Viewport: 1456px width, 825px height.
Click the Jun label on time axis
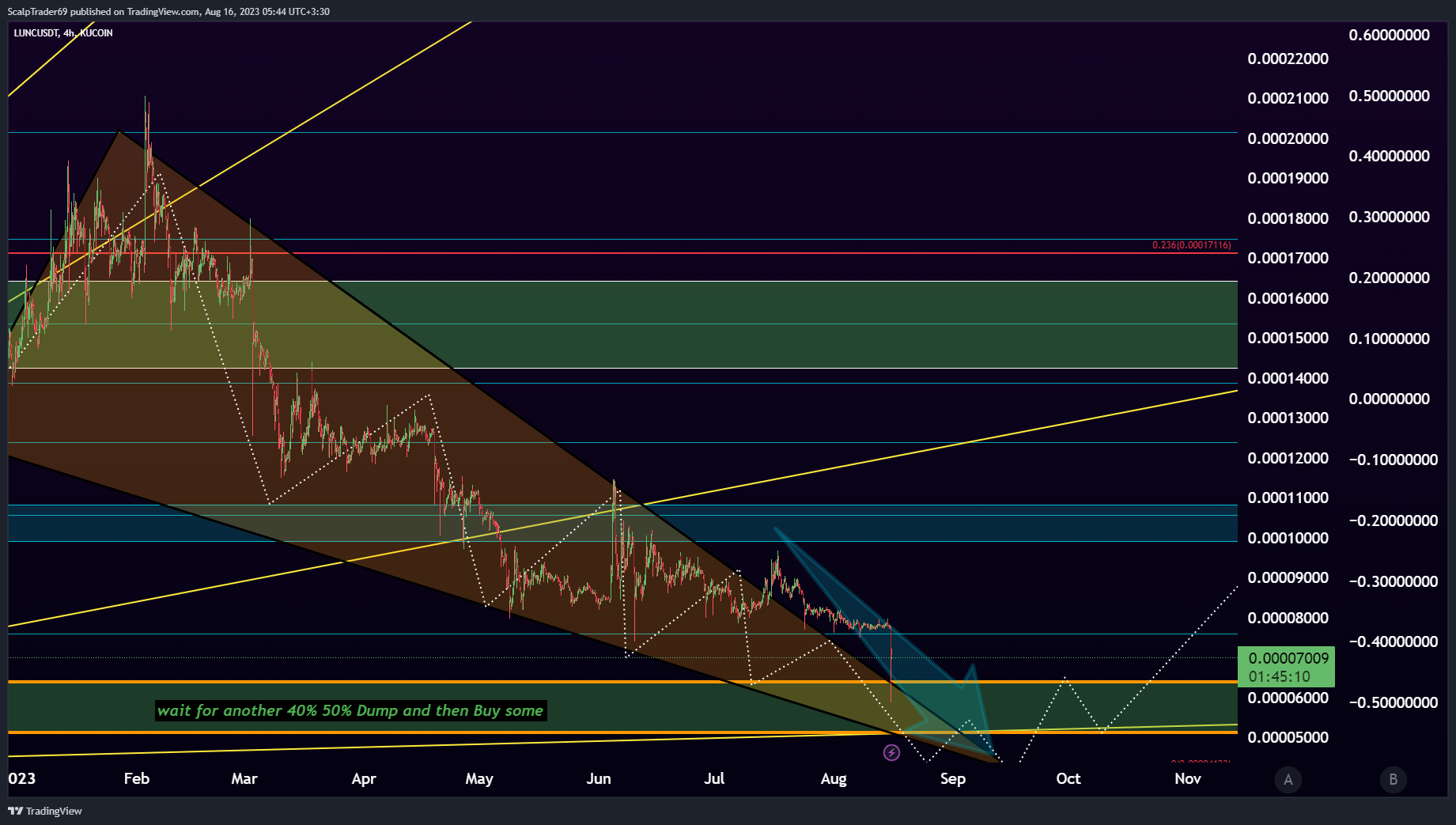tap(599, 778)
